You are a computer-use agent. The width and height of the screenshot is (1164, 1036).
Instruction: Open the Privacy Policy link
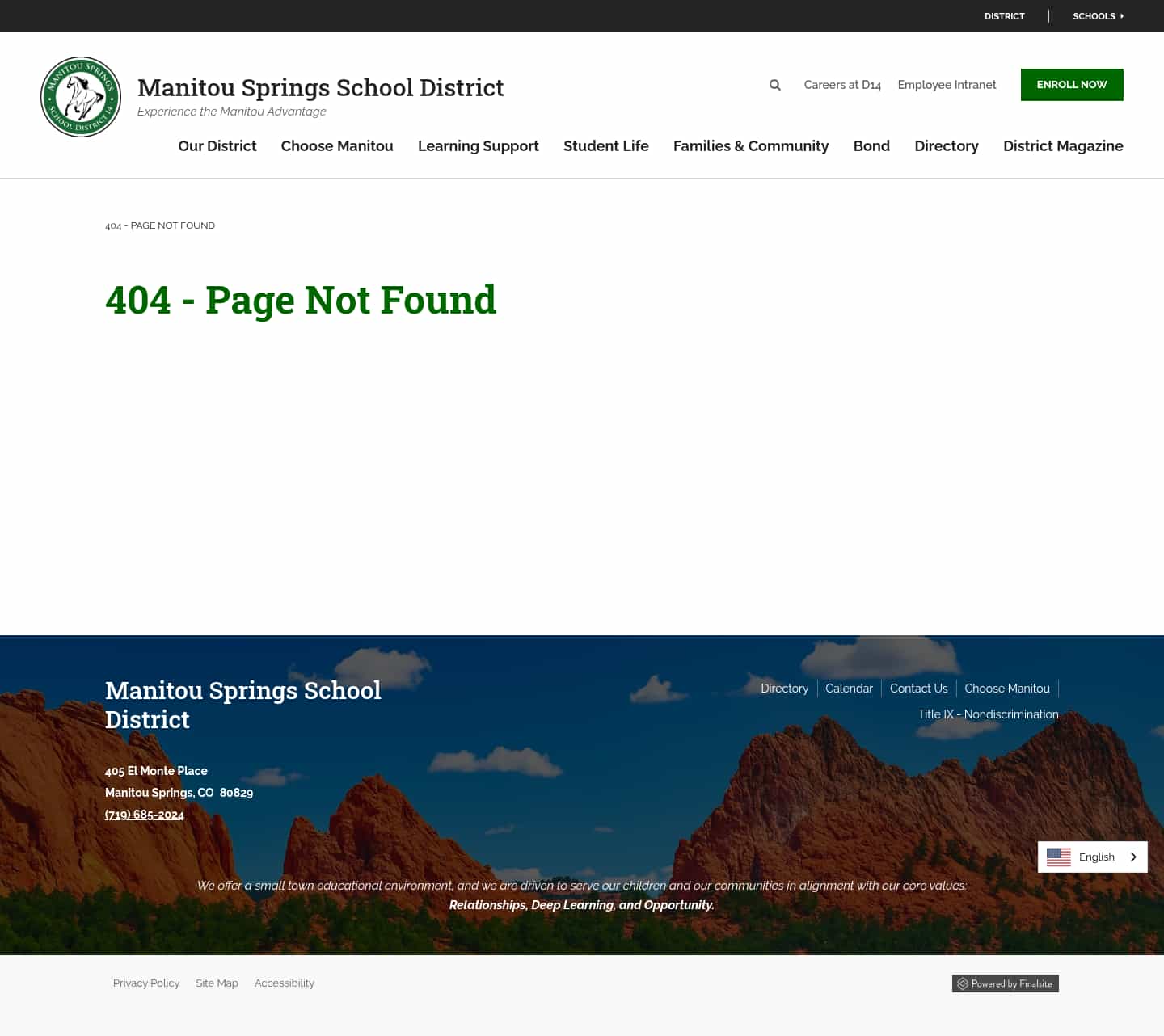point(146,983)
